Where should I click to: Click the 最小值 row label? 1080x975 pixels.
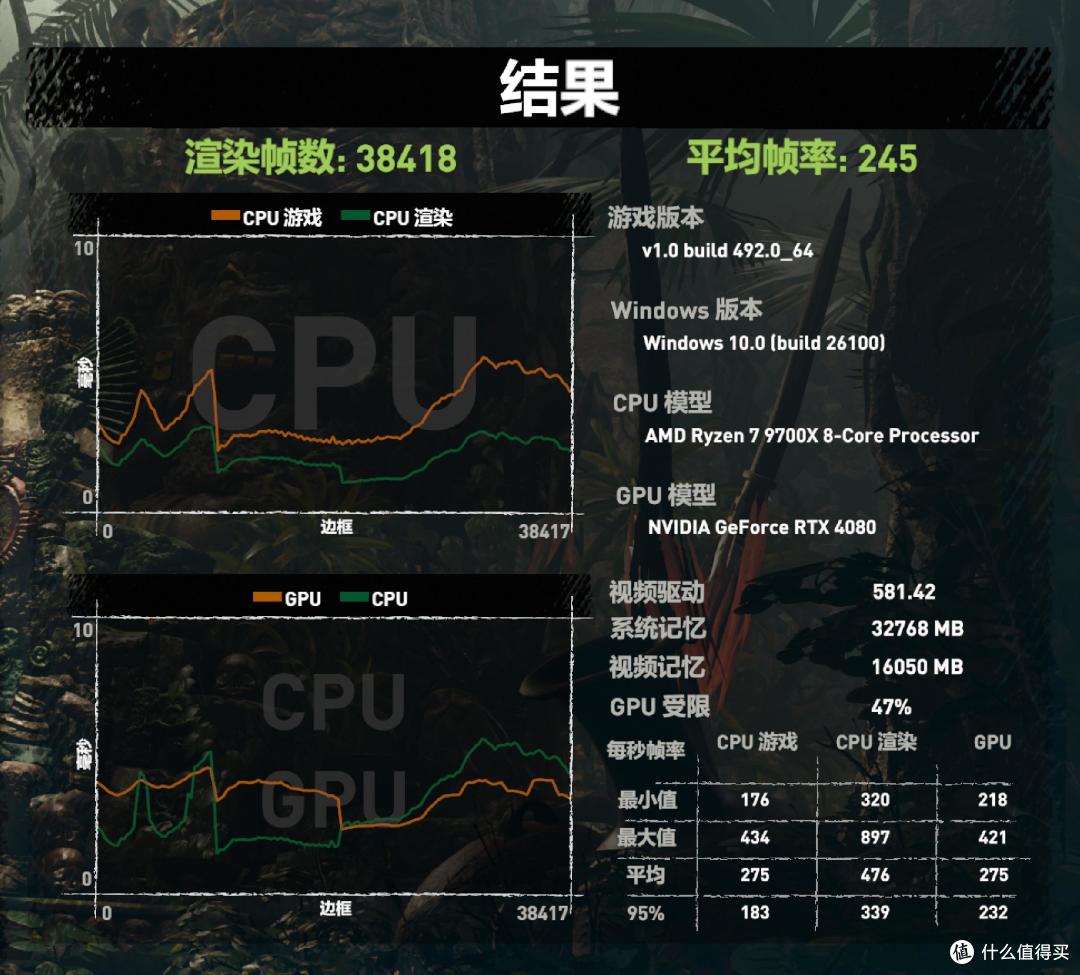(647, 800)
